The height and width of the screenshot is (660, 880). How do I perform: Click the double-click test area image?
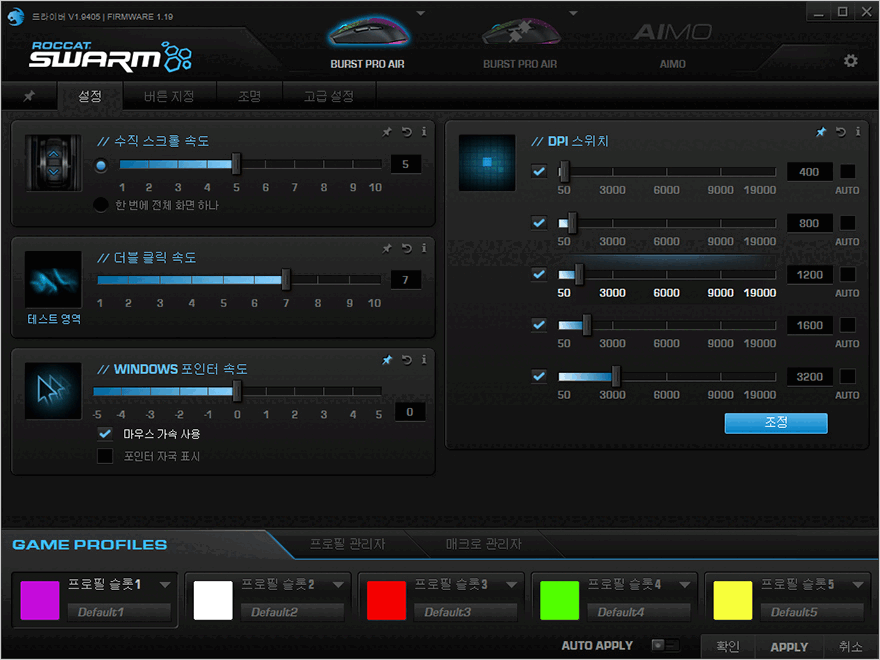(x=53, y=279)
